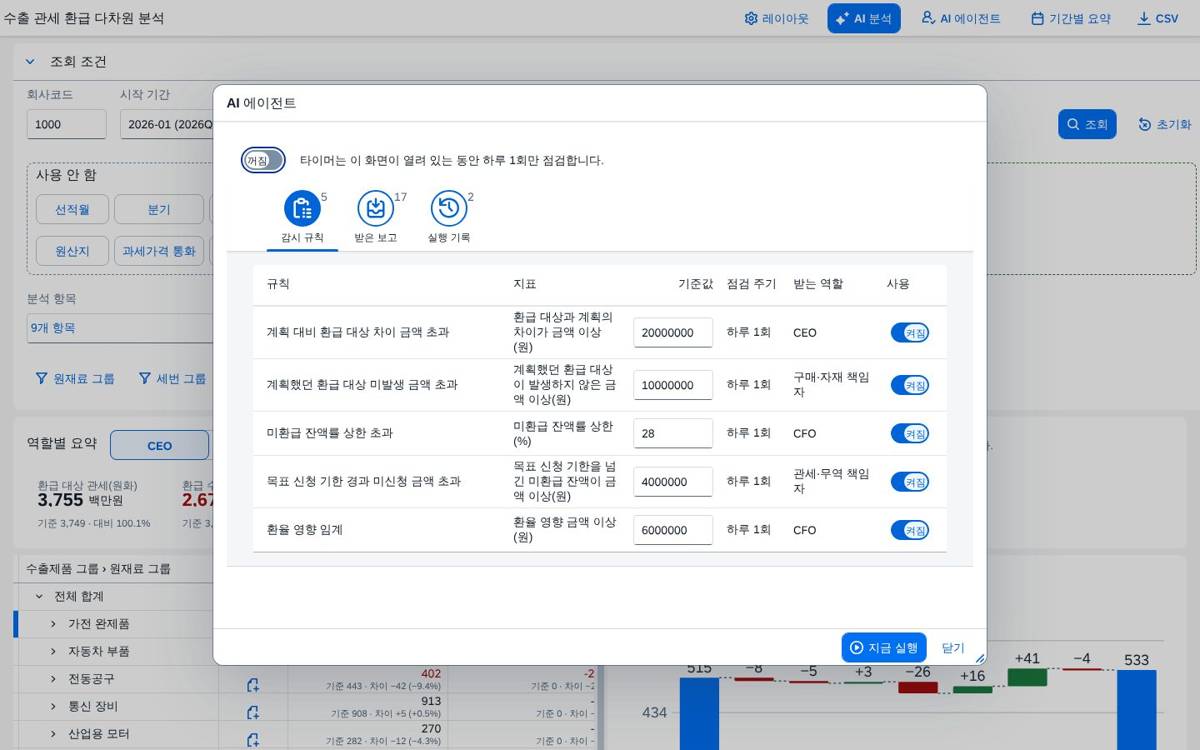The height and width of the screenshot is (750, 1200).
Task: Expand the 가전 완제품 tree row
Action: pos(53,624)
